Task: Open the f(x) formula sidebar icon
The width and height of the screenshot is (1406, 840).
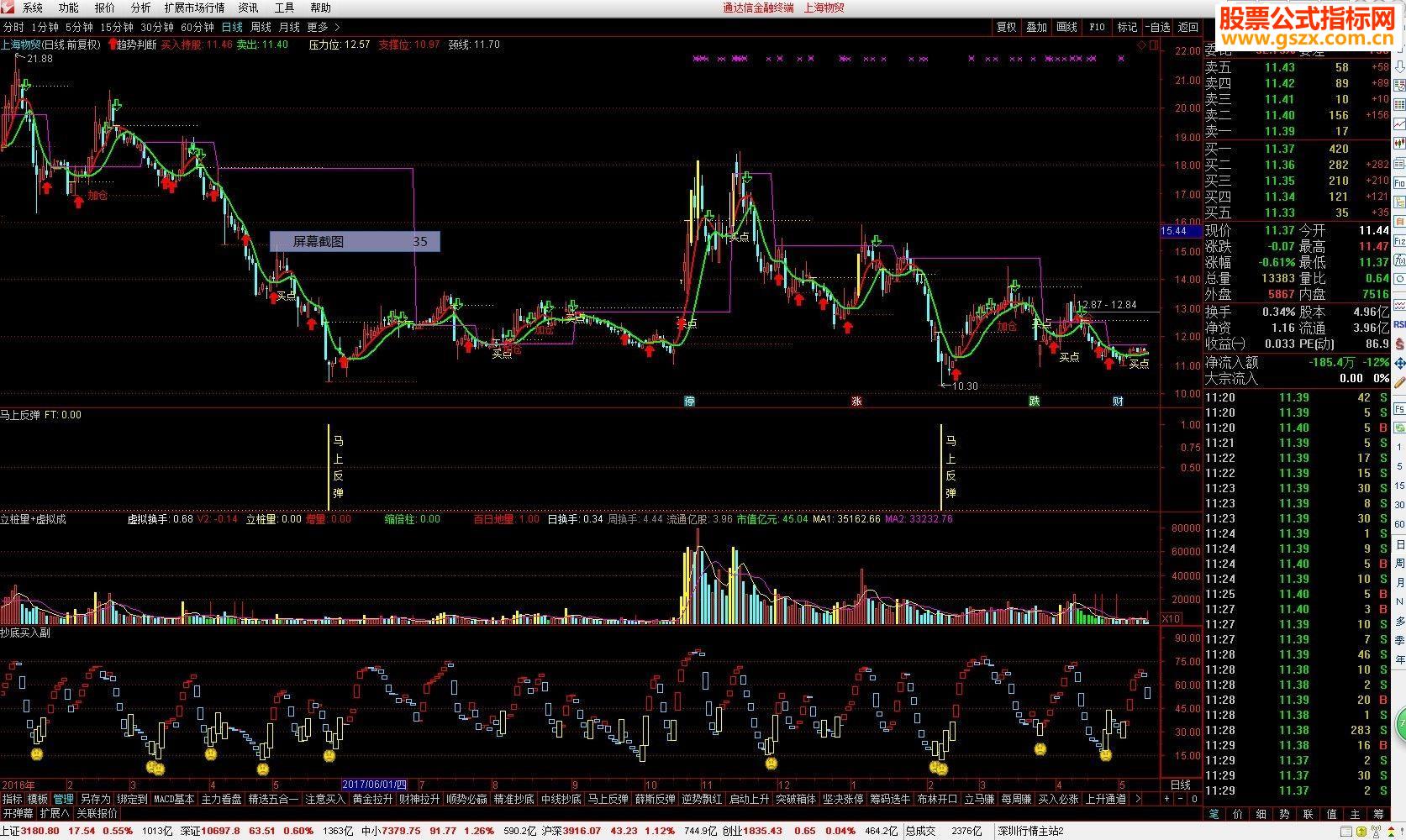Action: pos(1399,260)
